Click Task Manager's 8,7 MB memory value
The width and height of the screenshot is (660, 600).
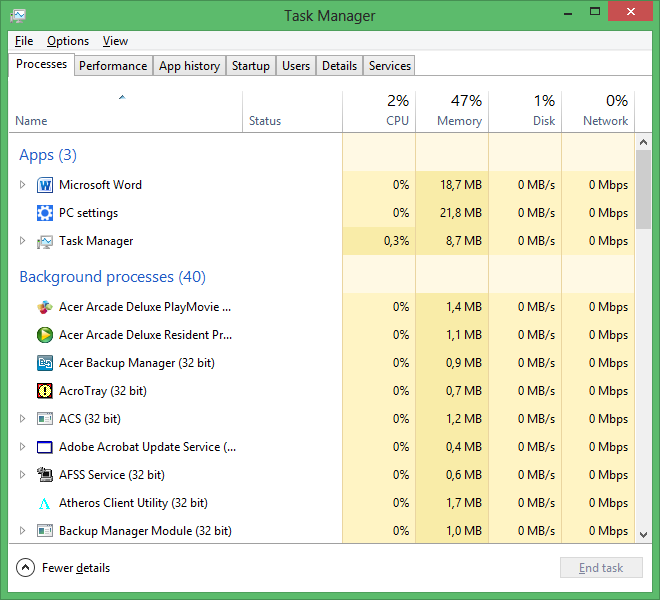coord(464,241)
